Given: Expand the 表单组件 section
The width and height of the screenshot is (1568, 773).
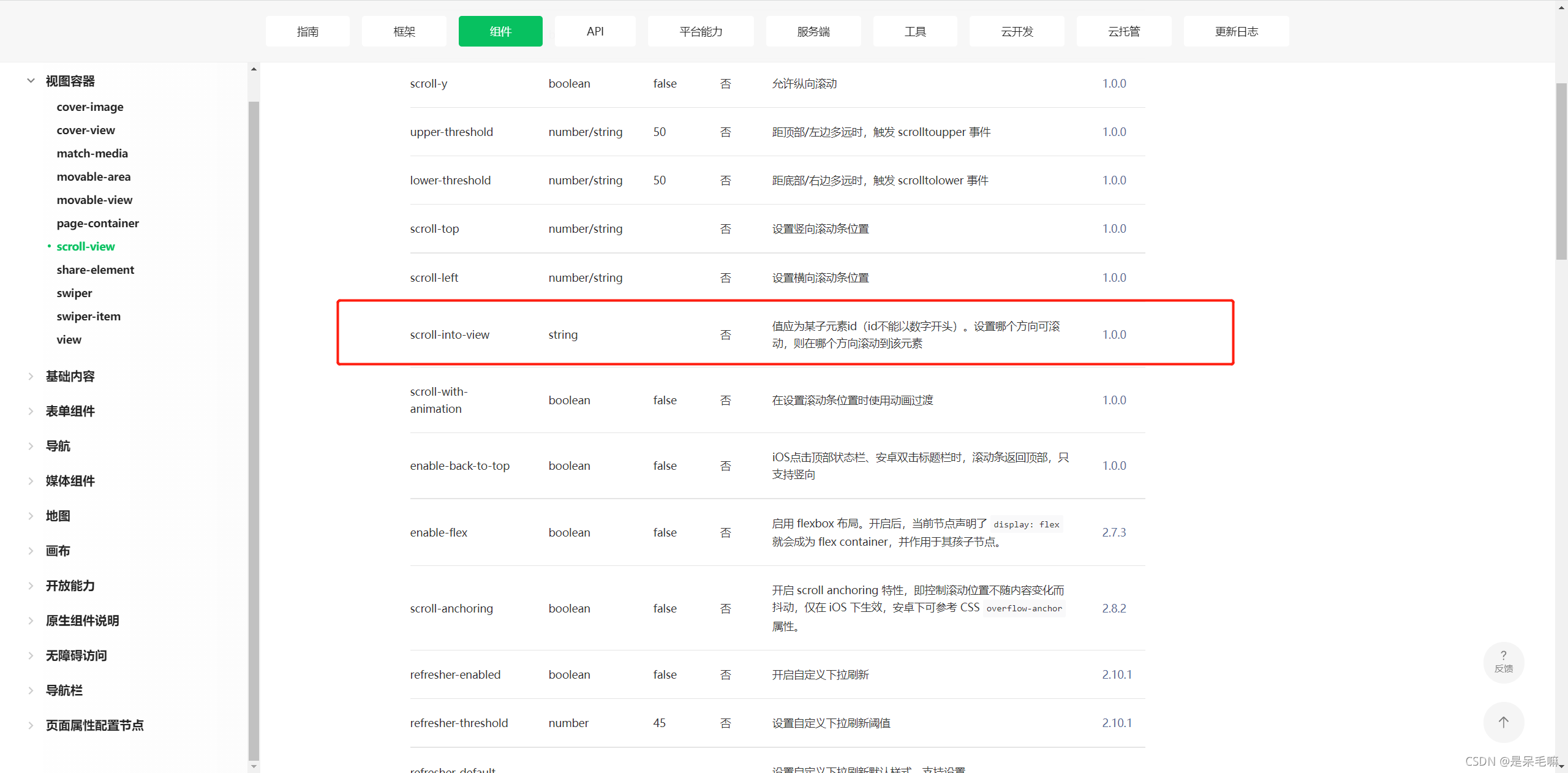Looking at the screenshot, I should [70, 411].
